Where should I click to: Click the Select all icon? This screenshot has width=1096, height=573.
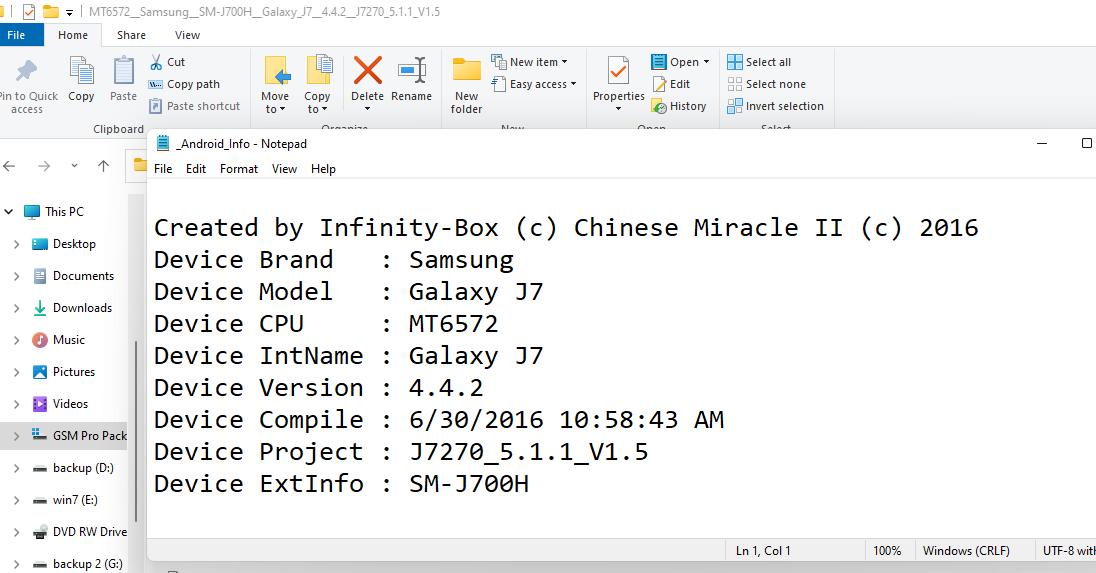point(735,62)
